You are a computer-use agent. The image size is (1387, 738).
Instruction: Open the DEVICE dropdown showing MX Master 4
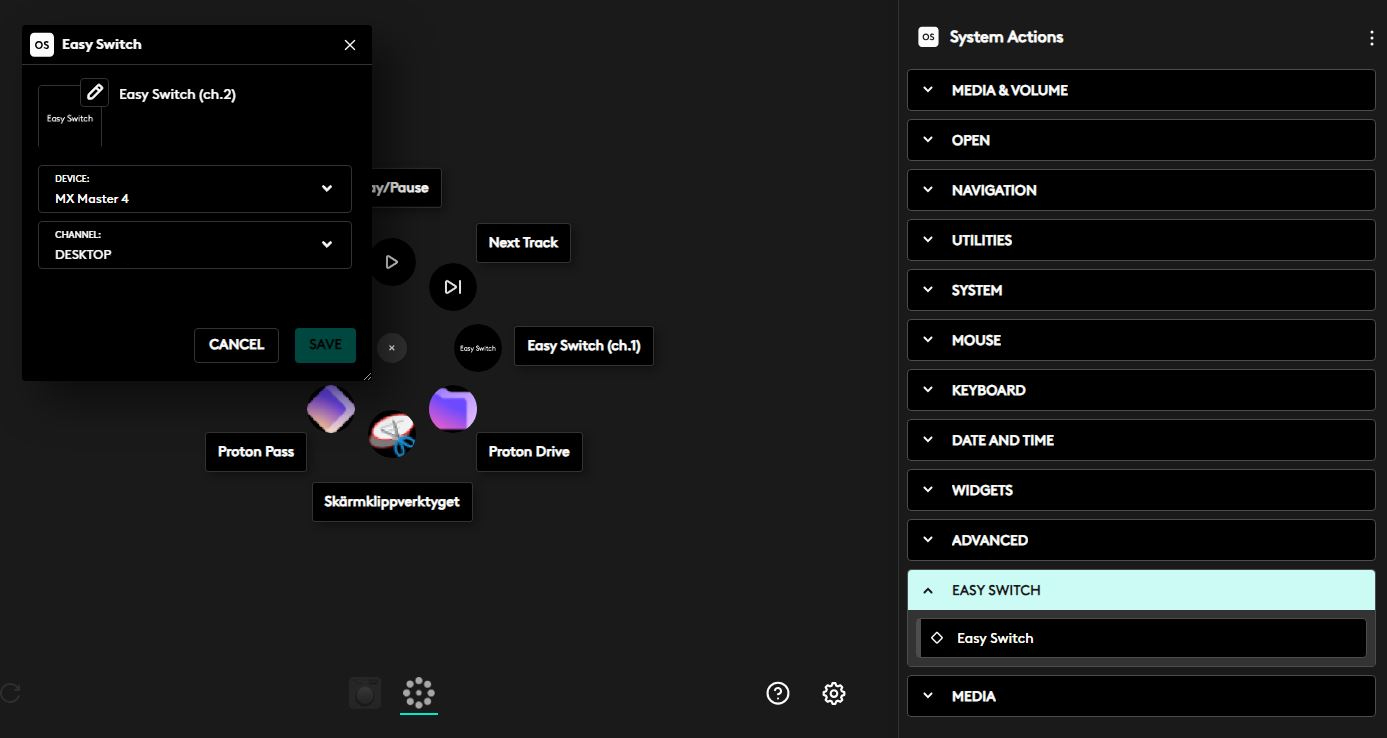pos(195,189)
